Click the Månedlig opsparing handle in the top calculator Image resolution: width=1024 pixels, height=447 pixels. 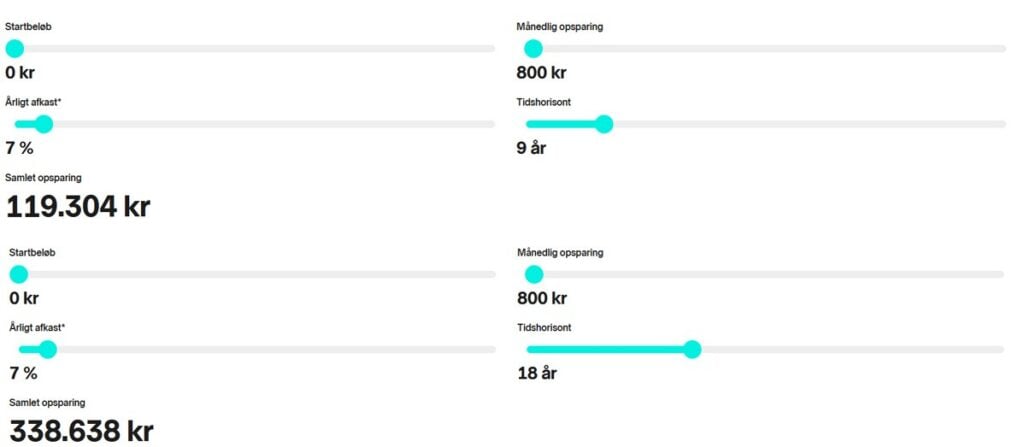pos(533,48)
